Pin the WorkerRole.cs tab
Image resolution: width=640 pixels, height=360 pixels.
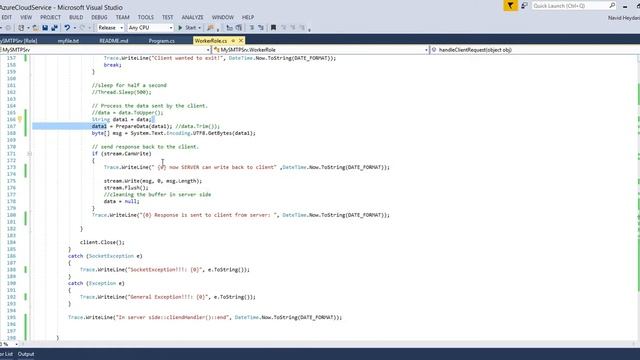tap(233, 41)
